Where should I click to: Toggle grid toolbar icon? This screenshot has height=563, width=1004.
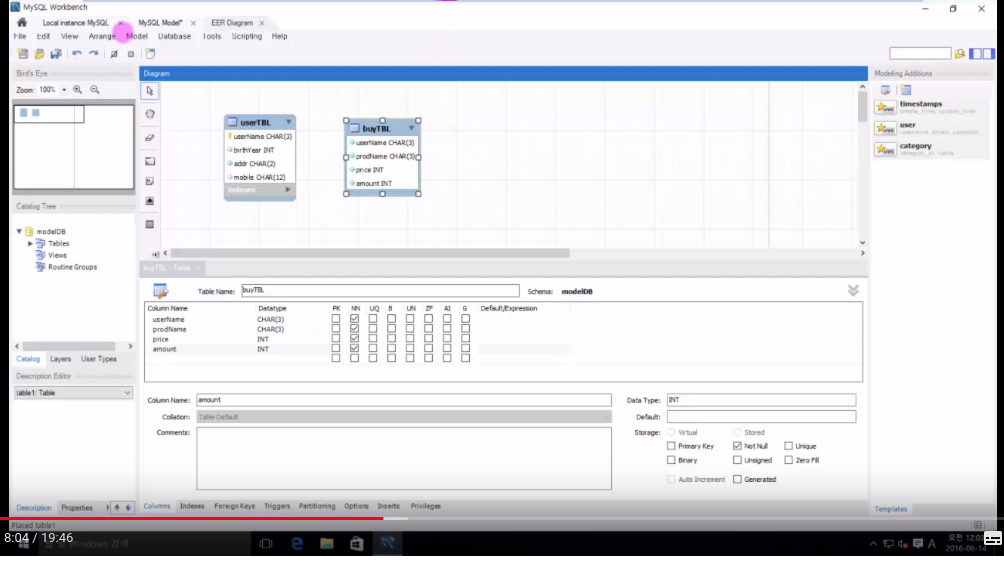click(x=114, y=54)
